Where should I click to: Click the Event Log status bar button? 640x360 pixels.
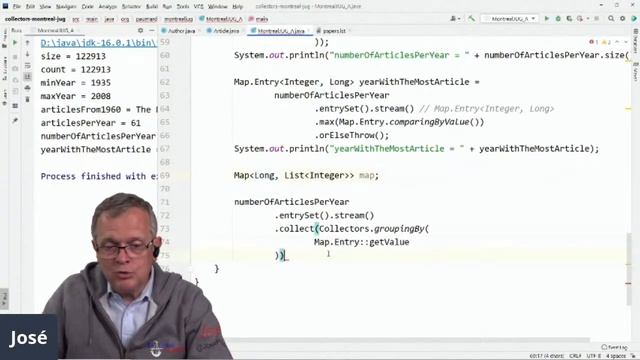click(614, 347)
